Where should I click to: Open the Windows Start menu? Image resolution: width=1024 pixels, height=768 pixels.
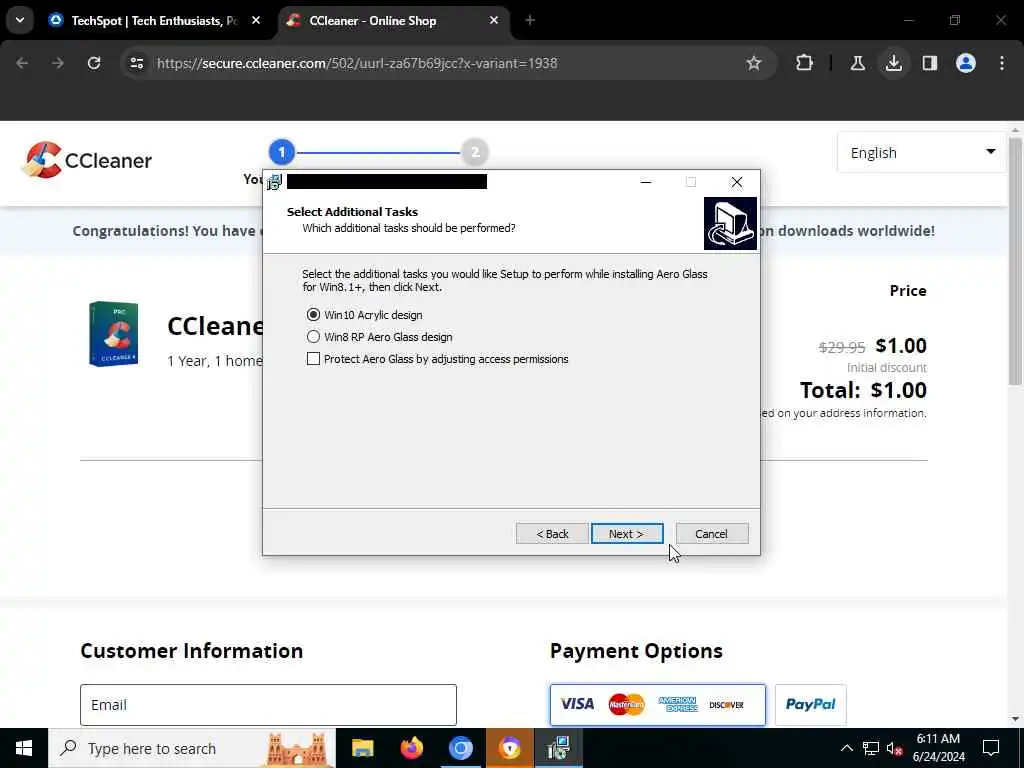point(24,748)
